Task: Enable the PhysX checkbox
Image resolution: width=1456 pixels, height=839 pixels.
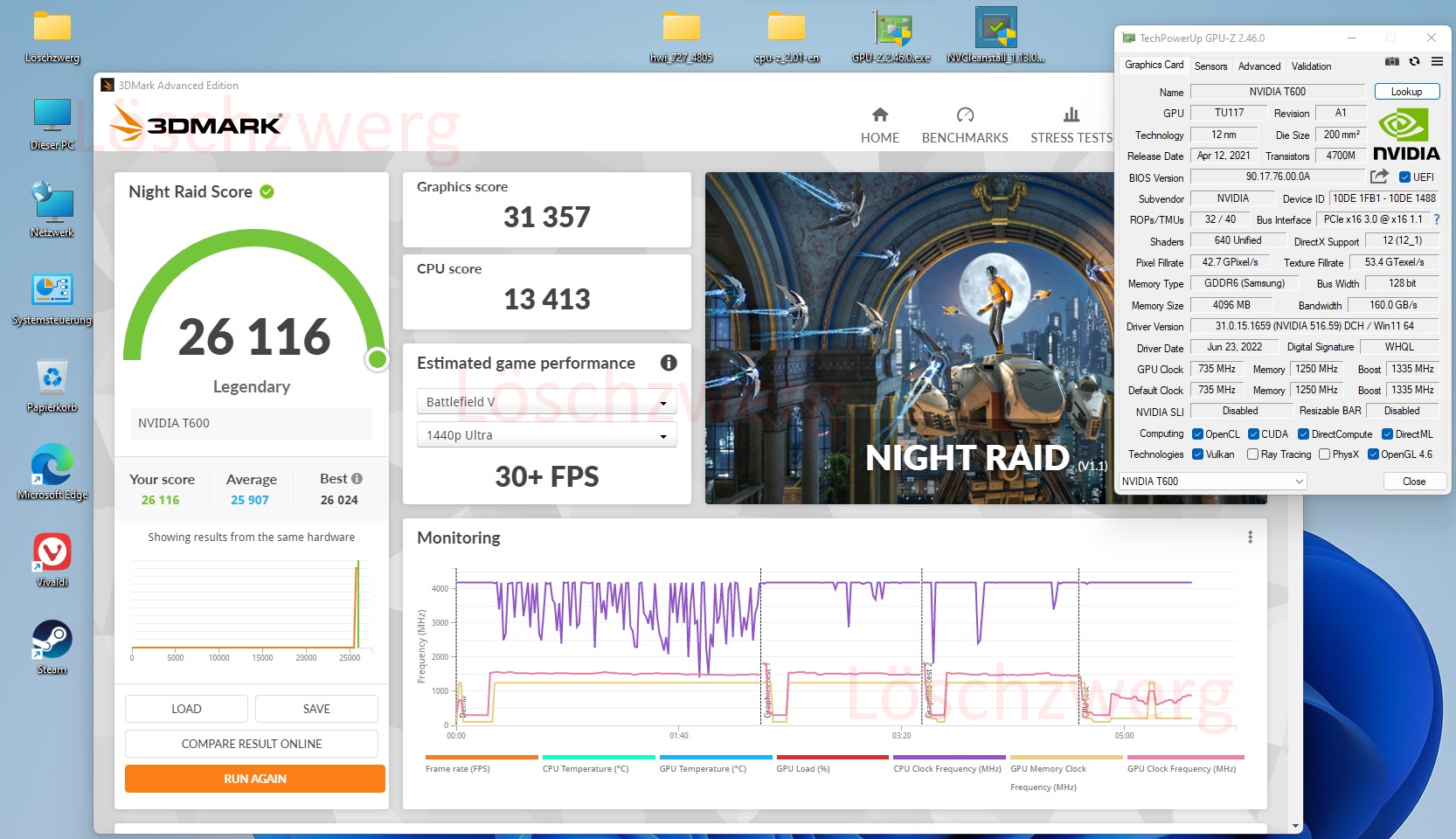Action: click(1325, 454)
